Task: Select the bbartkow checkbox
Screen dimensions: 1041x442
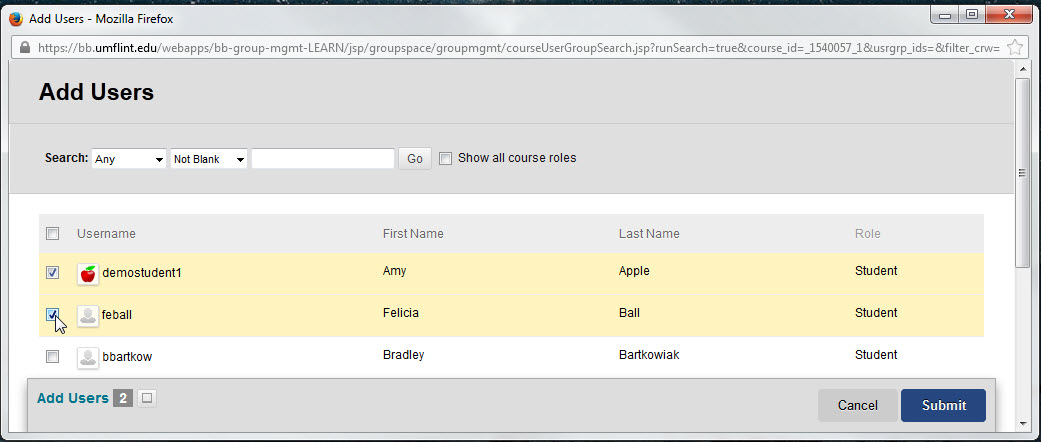Action: point(52,357)
